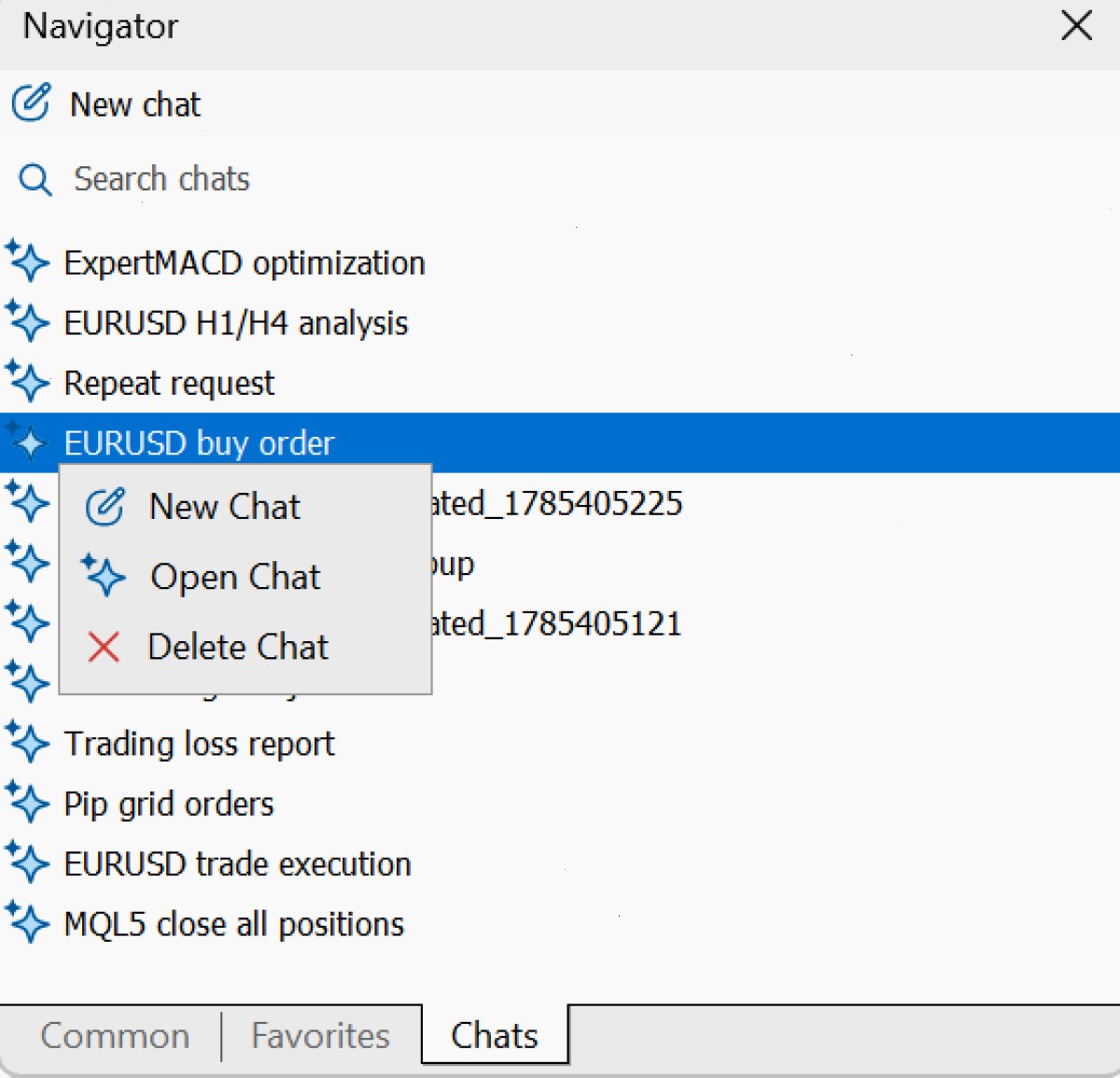
Task: Focus the Search chats field
Action: 560,179
